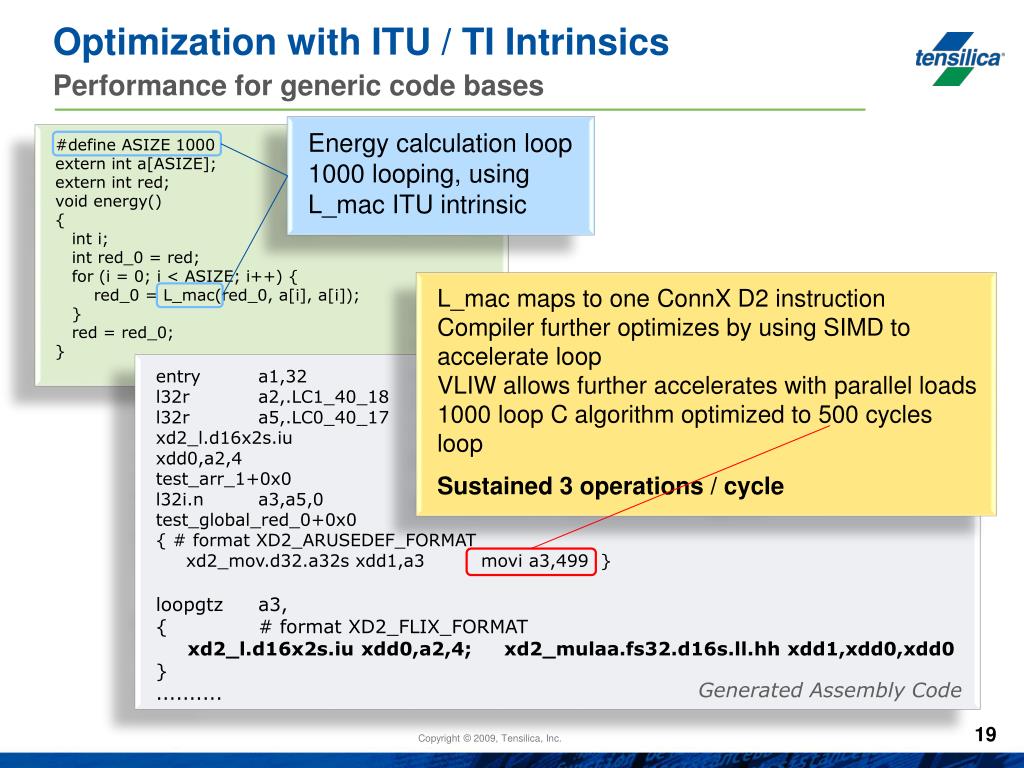
Task: Click the copyright notice 'Copyright © 2009, Tensilica, Inc.'
Action: coord(489,738)
